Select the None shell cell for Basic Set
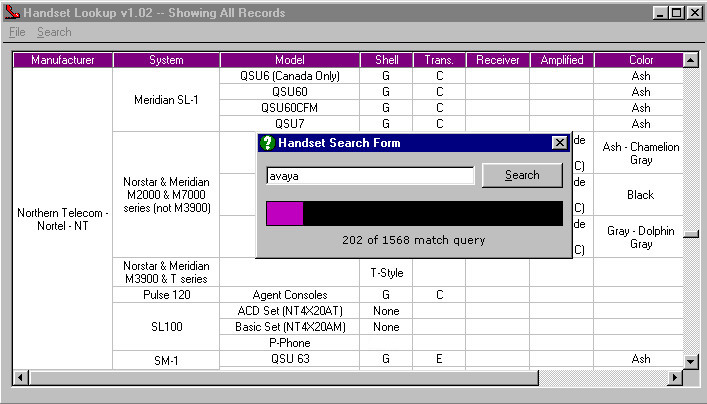The image size is (707, 404). point(386,327)
